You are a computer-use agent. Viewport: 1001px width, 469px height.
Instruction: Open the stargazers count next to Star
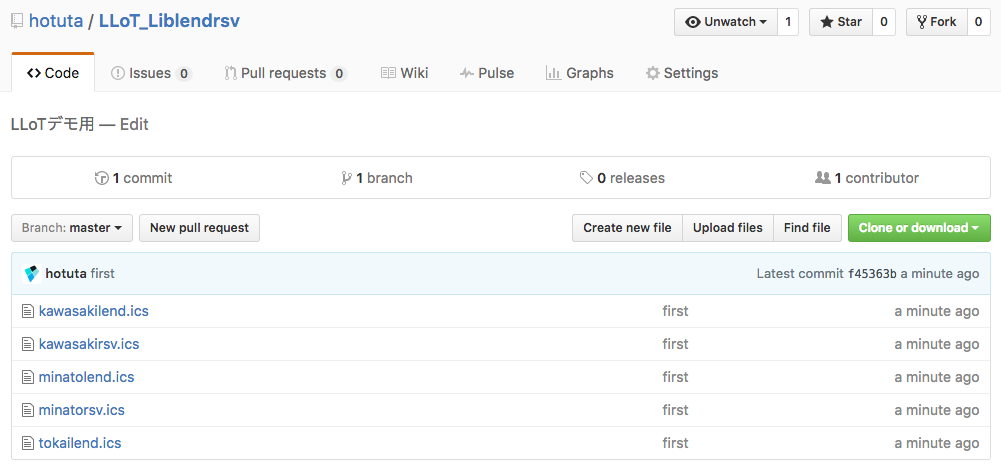coord(884,22)
